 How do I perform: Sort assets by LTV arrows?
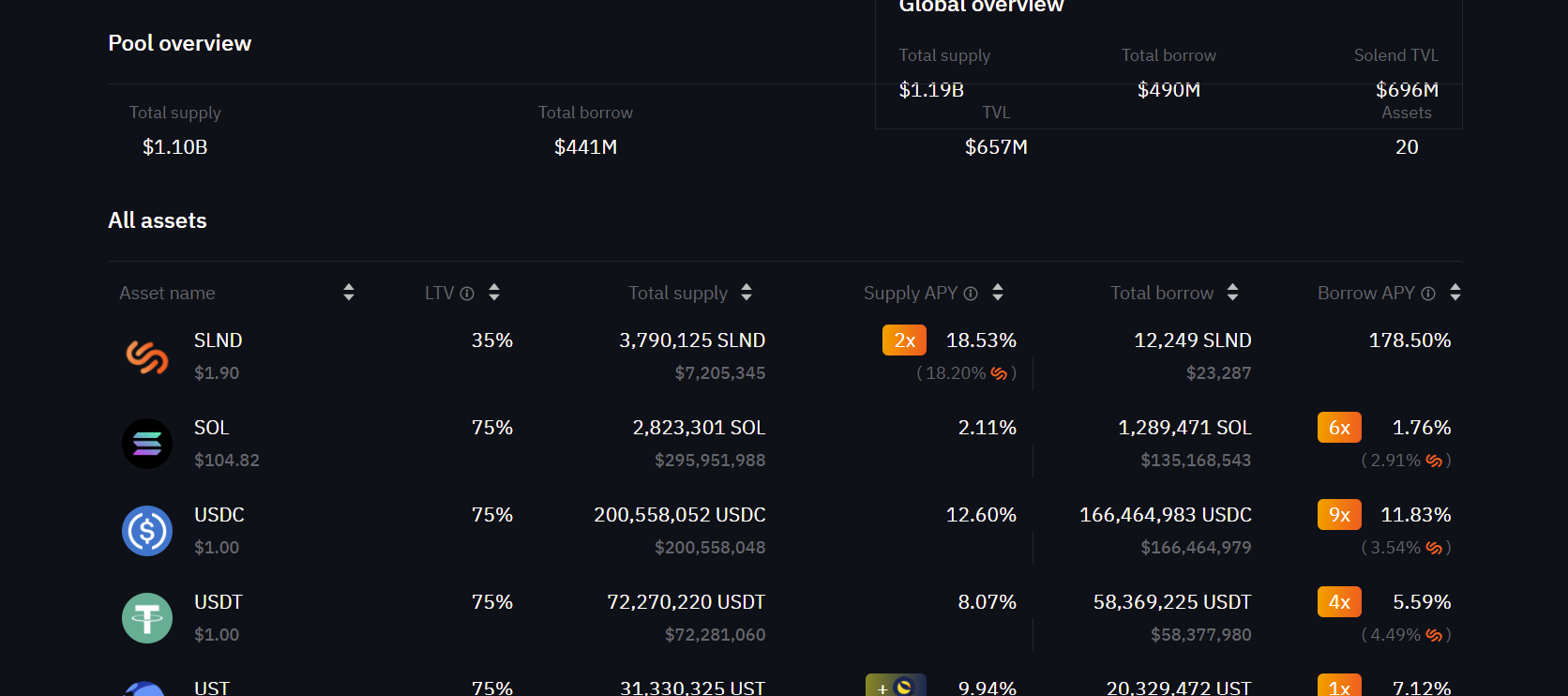click(494, 293)
